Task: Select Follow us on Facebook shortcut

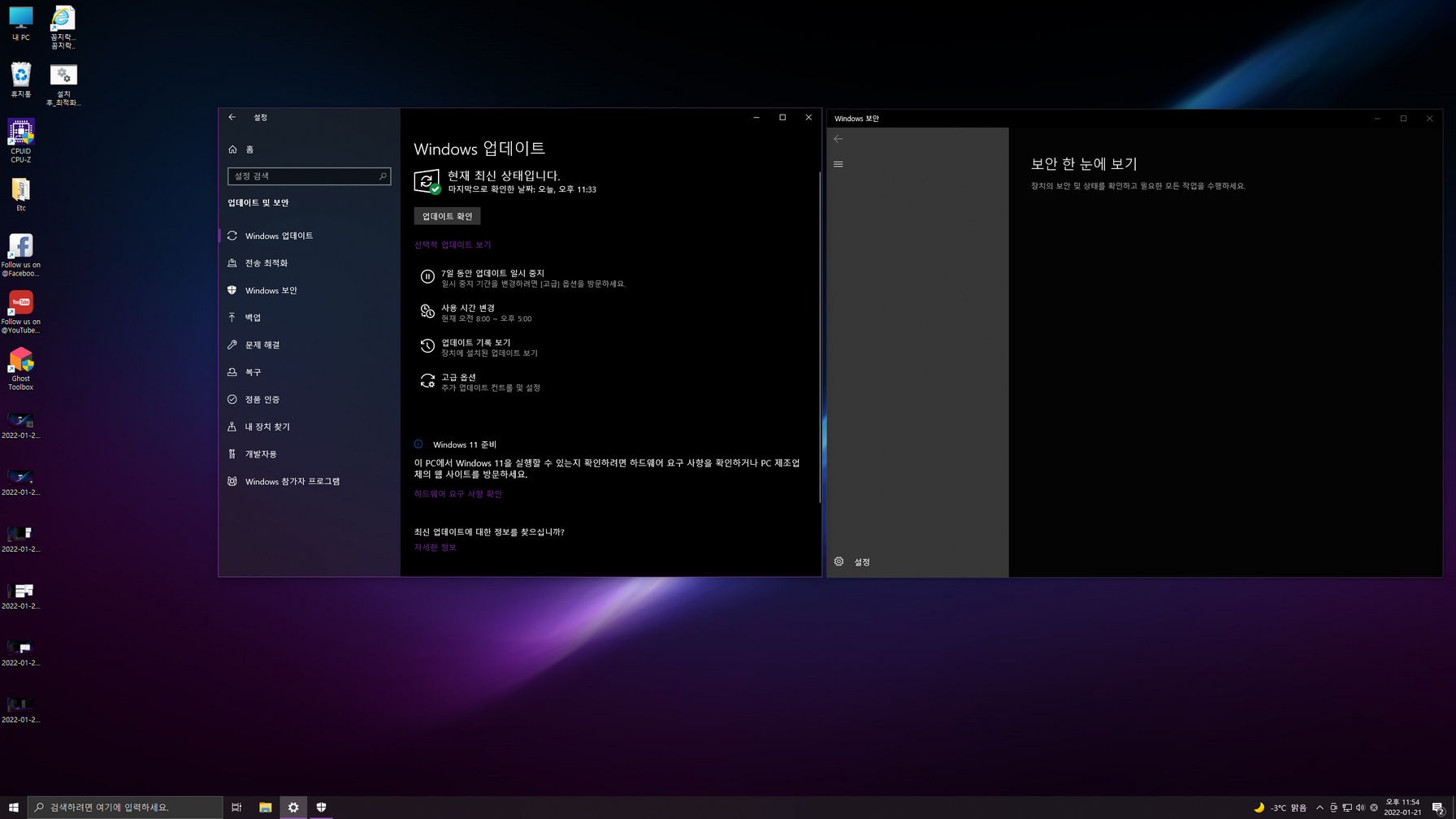Action: (x=21, y=255)
